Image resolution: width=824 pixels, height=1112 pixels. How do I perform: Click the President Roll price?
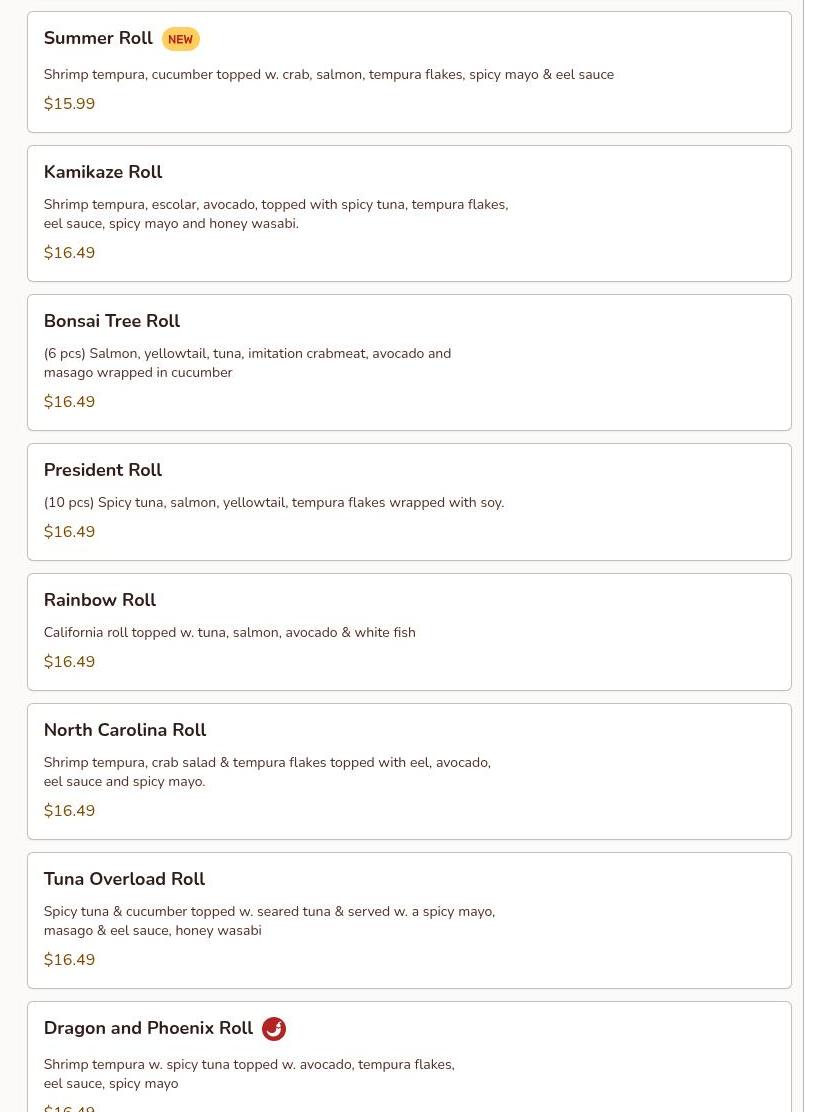(70, 532)
